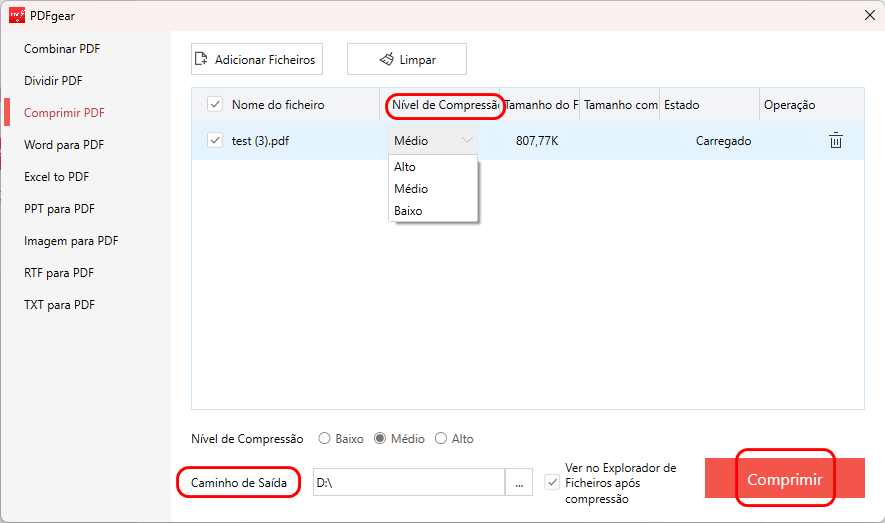
Task: Close the PDFgear window
Action: click(870, 15)
